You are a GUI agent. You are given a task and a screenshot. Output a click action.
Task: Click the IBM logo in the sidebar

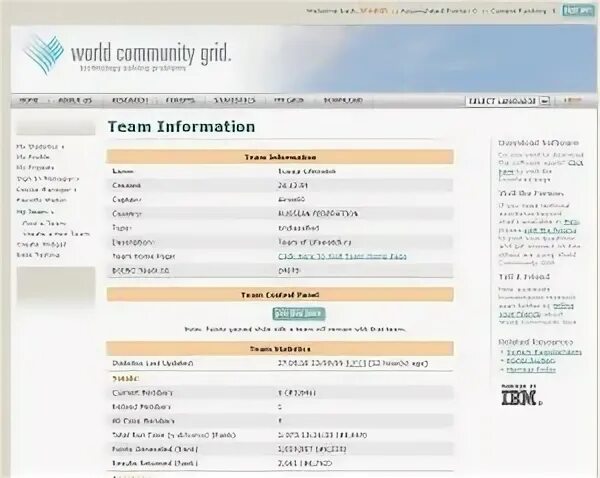tap(521, 395)
